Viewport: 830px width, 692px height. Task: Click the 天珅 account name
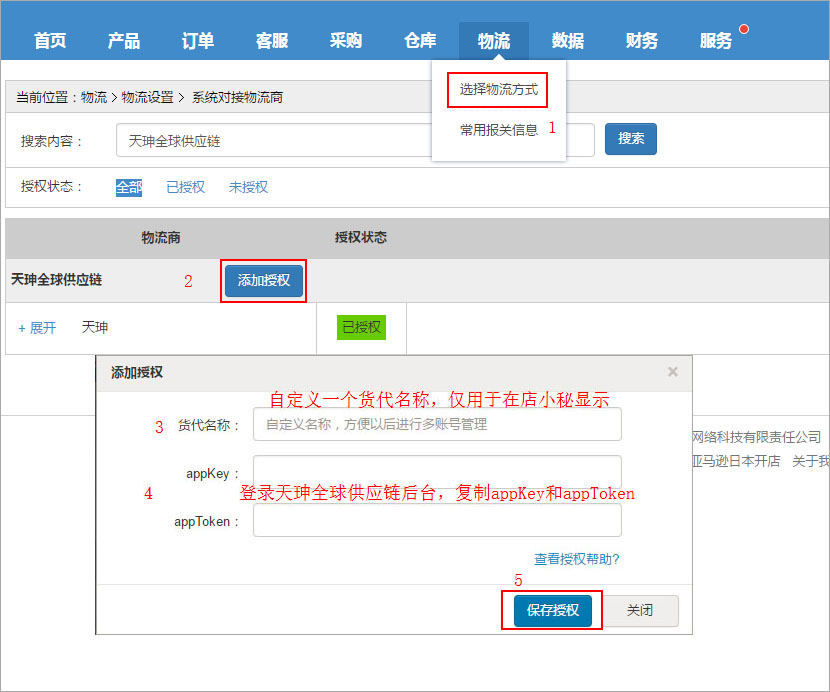coord(95,327)
